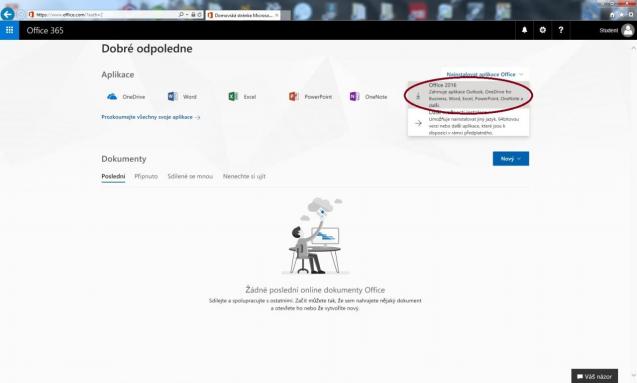Click the page vertical scrollbar up arrow

(633, 48)
